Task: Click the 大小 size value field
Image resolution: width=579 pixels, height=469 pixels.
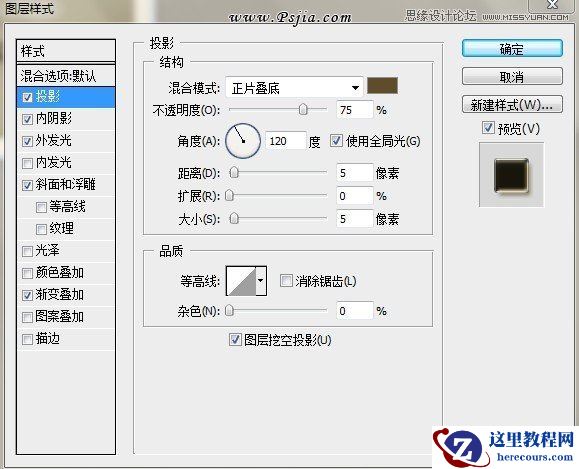Action: [354, 219]
